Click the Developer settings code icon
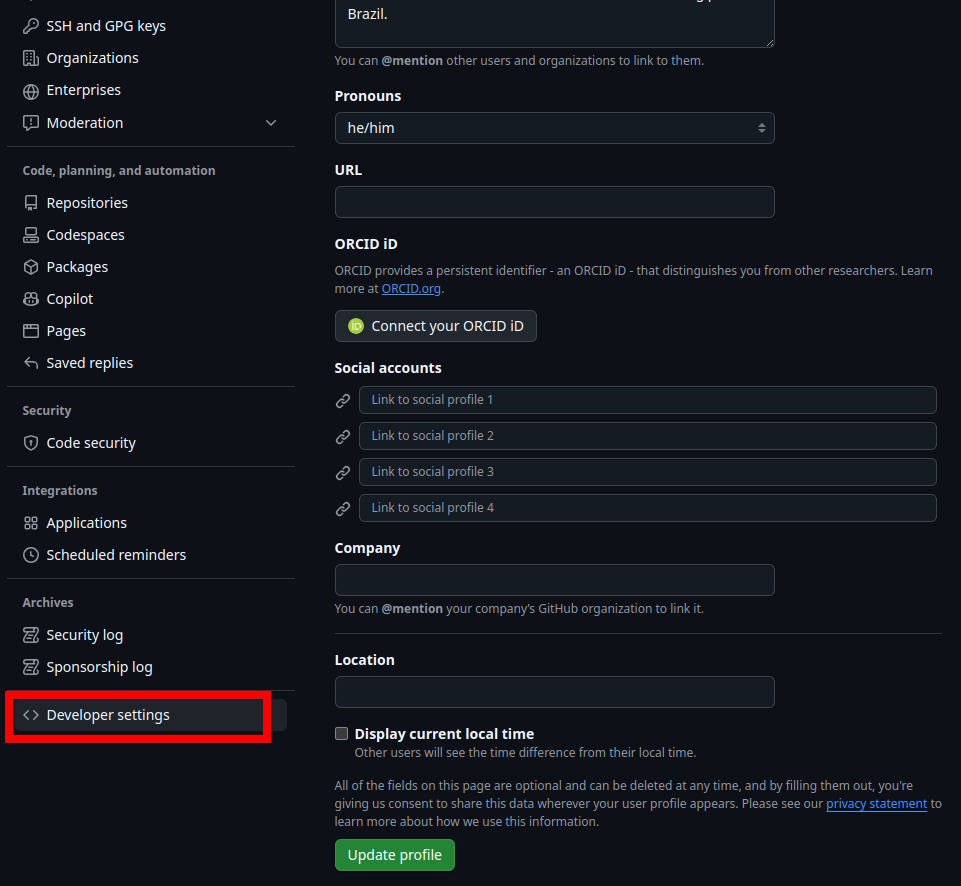 point(31,715)
